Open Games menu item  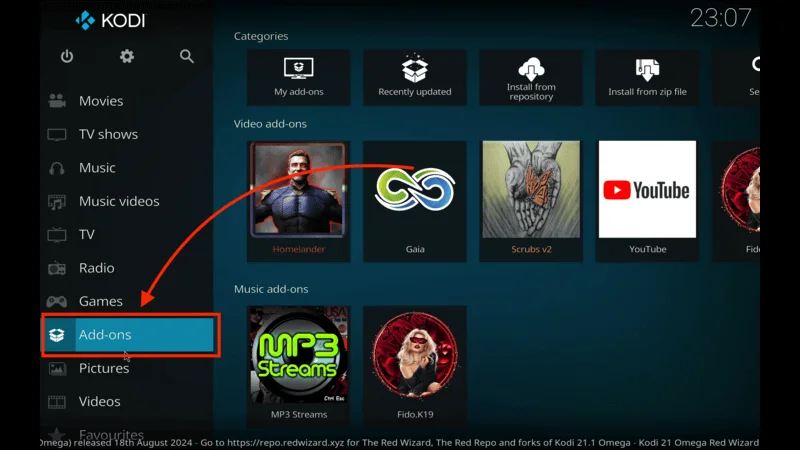point(127,301)
